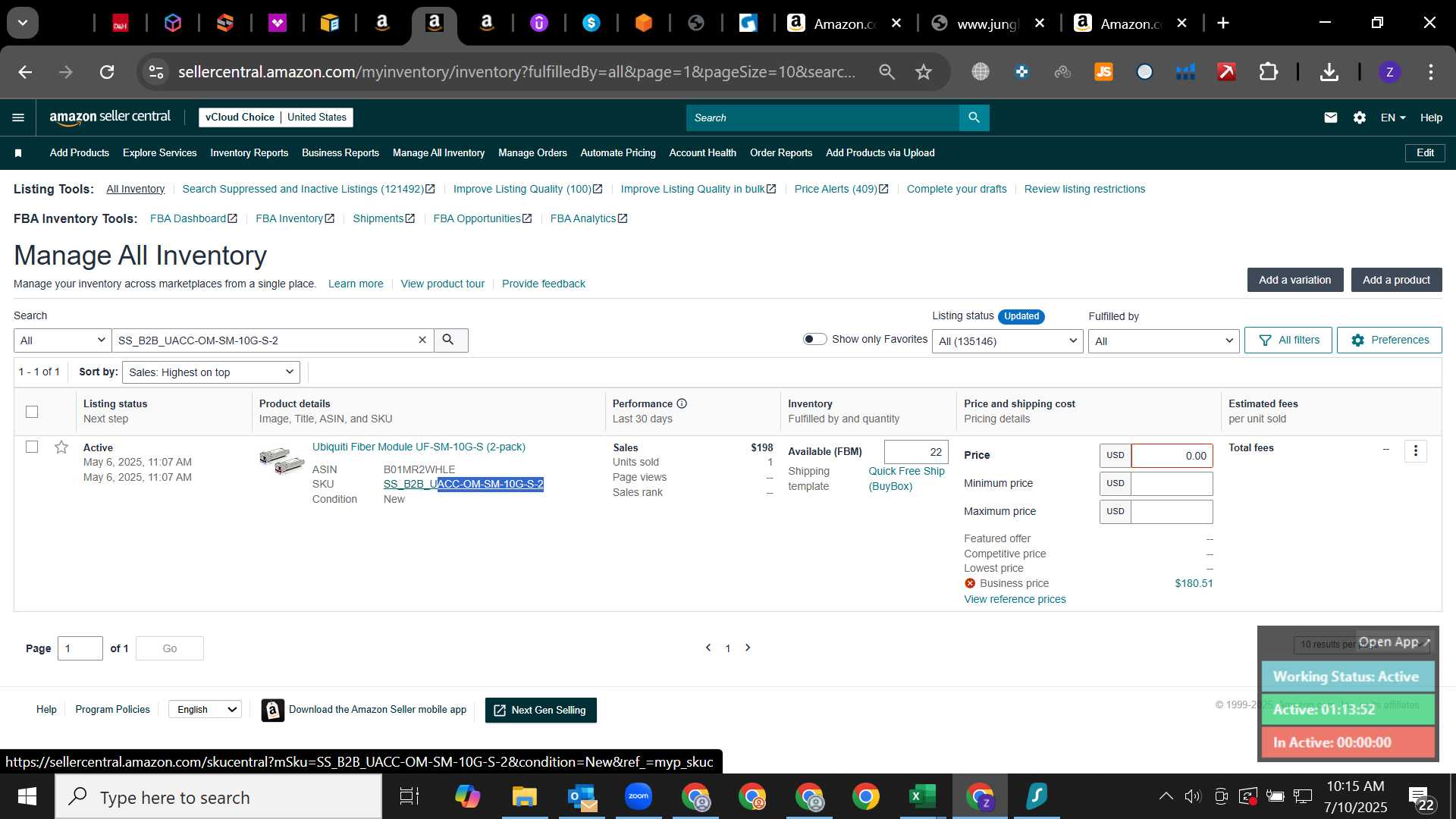The height and width of the screenshot is (819, 1456).
Task: Open the Seller Central hamburger menu
Action: (x=18, y=118)
